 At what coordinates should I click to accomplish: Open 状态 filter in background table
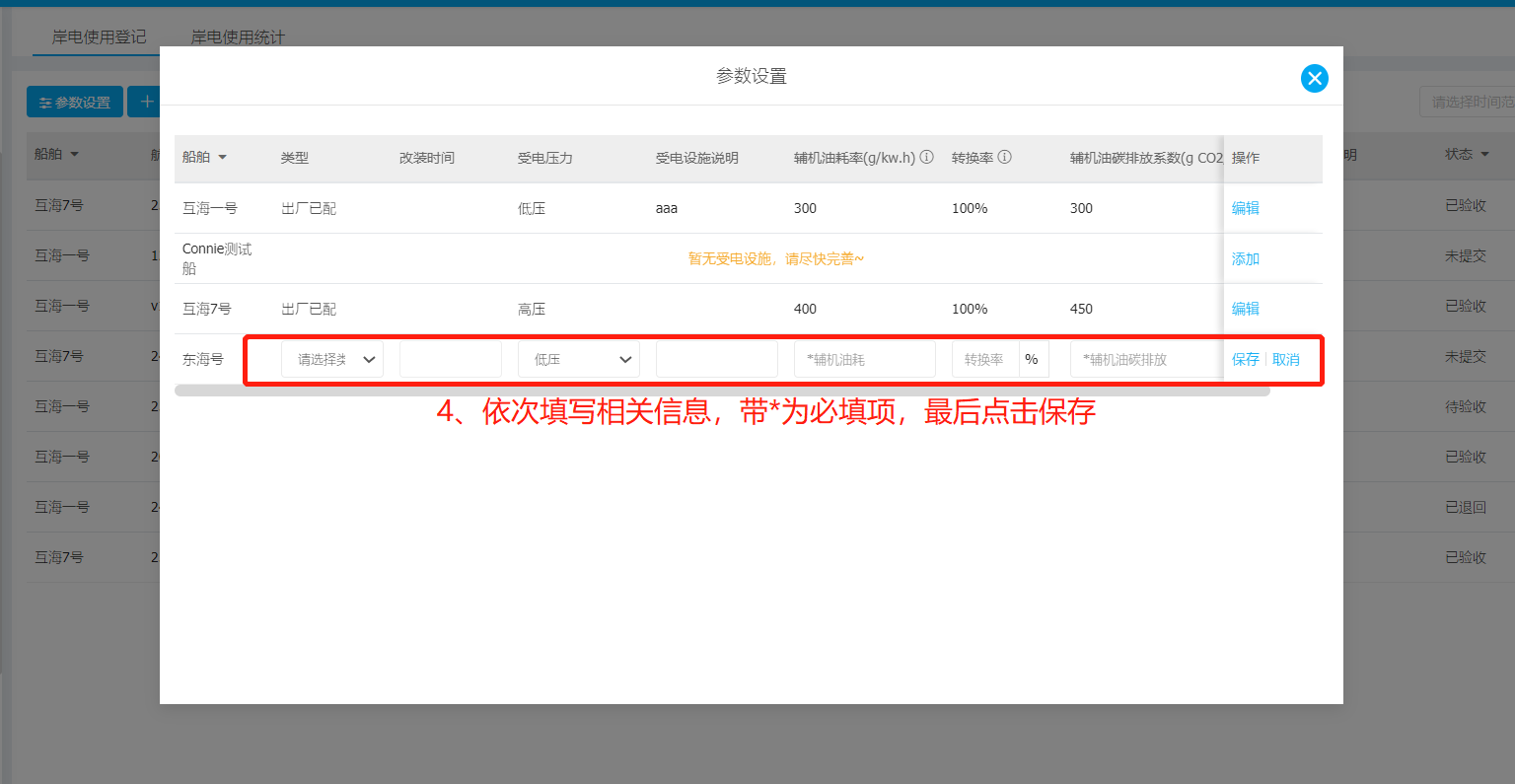coord(1484,154)
